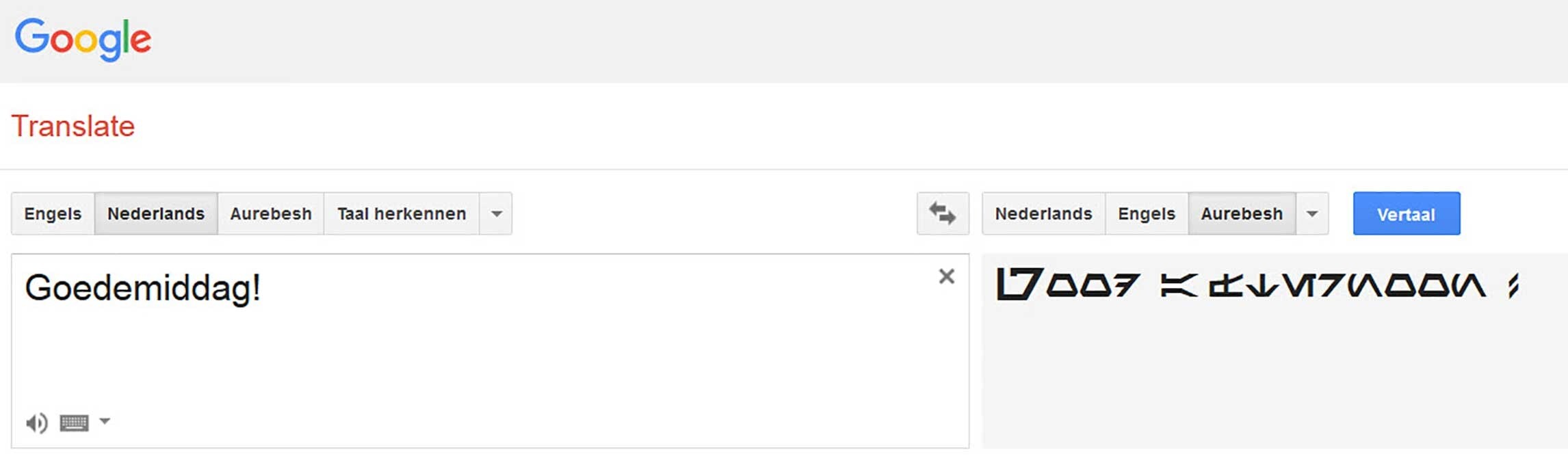Clear the source text with X
The image size is (1568, 474).
(x=946, y=276)
